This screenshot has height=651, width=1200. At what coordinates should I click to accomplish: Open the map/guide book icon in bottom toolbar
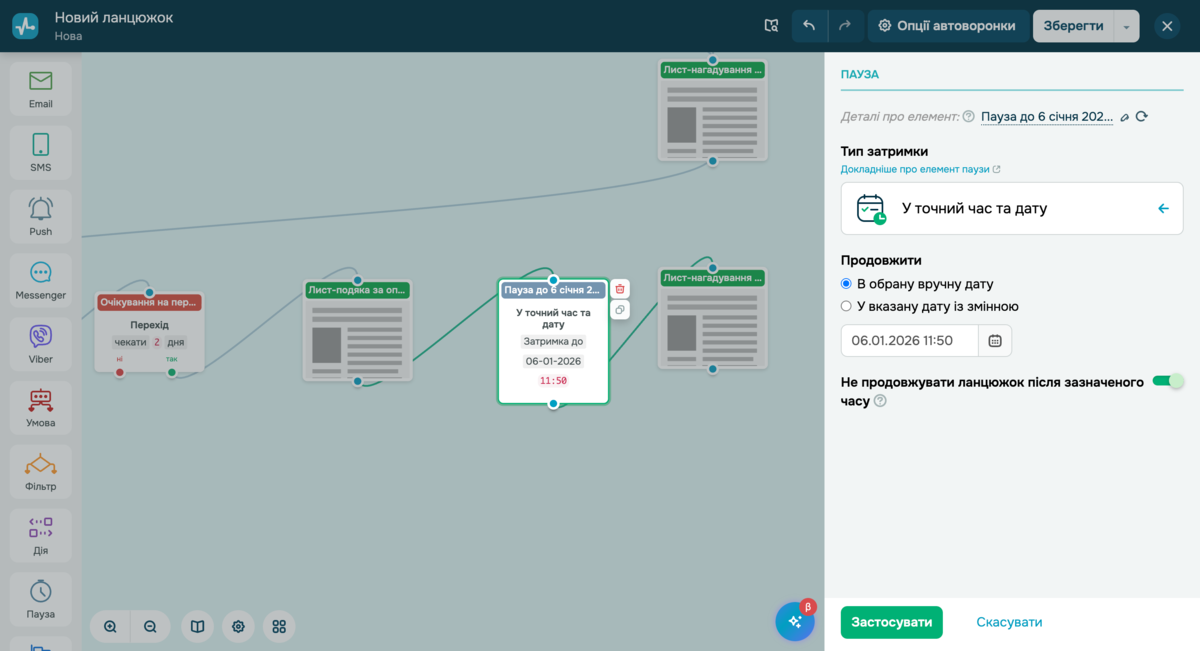tap(198, 627)
